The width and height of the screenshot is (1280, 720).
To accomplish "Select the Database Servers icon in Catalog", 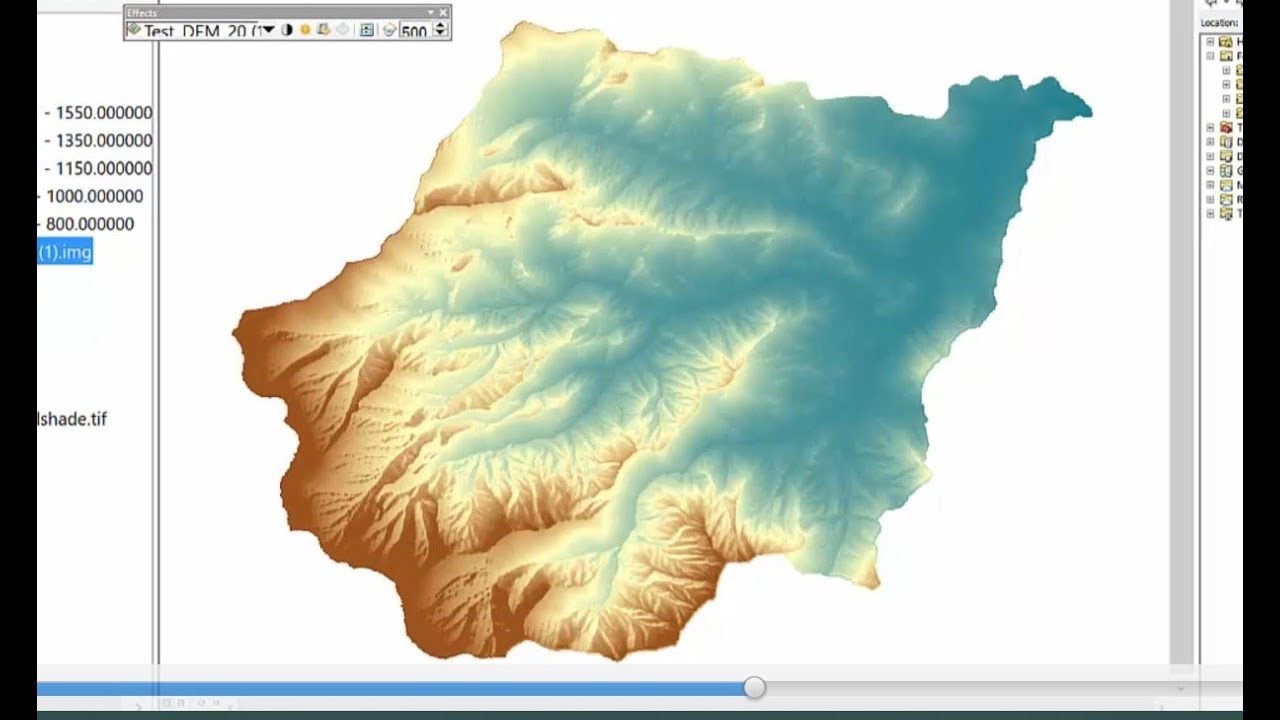I will click(1227, 142).
